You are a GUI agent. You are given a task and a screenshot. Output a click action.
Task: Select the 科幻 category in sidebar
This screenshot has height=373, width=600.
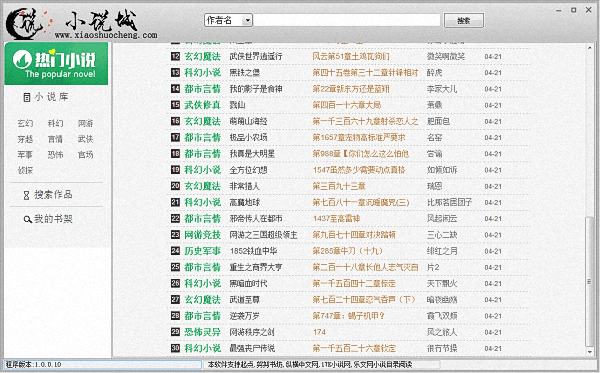pos(55,124)
